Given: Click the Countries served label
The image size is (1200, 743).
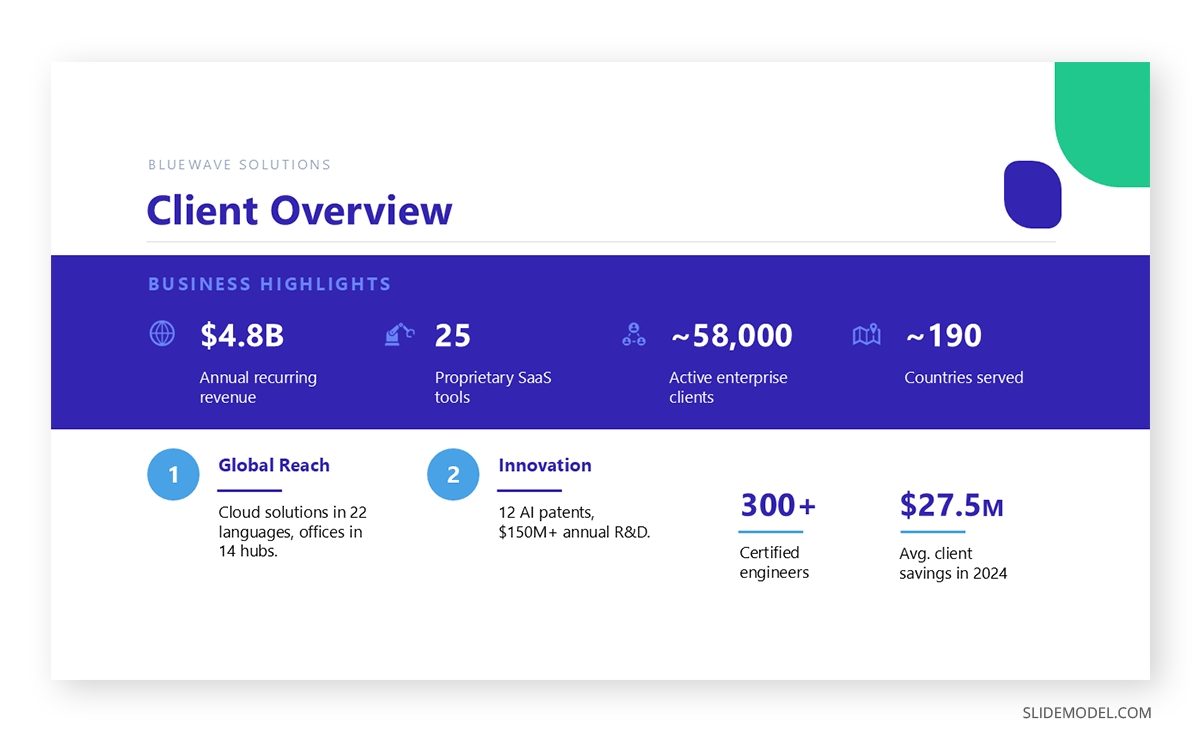Looking at the screenshot, I should click(964, 378).
